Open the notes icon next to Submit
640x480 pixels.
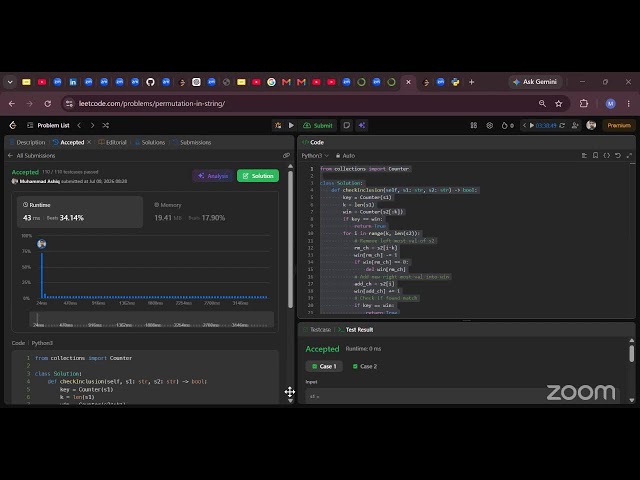tap(347, 125)
